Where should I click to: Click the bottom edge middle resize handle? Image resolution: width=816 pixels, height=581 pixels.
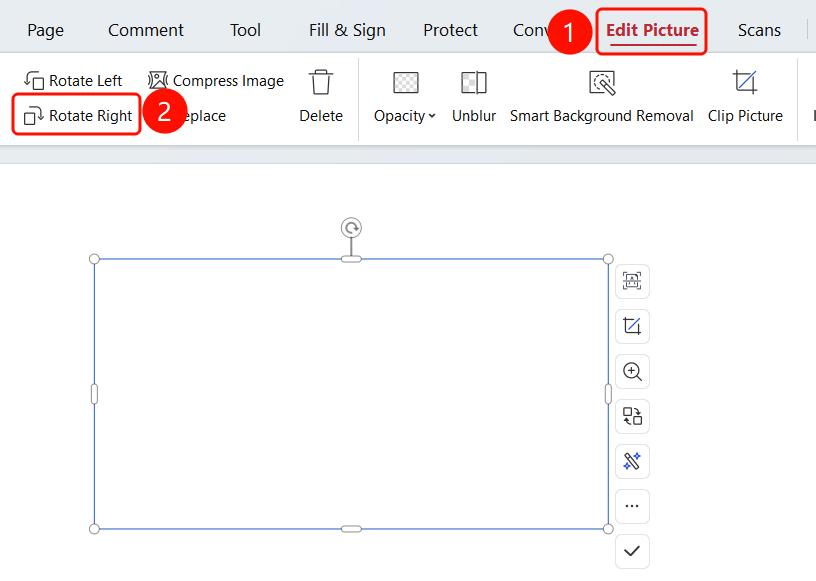pyautogui.click(x=351, y=529)
